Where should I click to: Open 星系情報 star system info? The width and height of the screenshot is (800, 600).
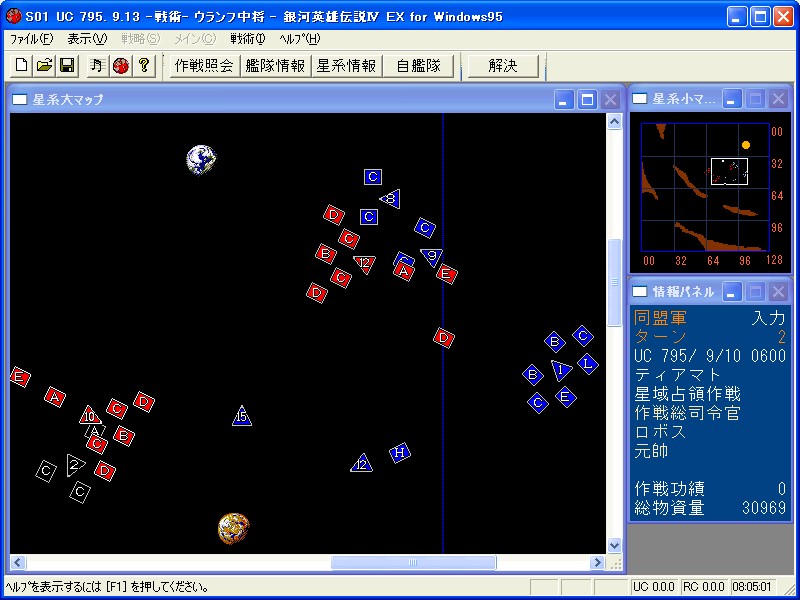point(346,66)
